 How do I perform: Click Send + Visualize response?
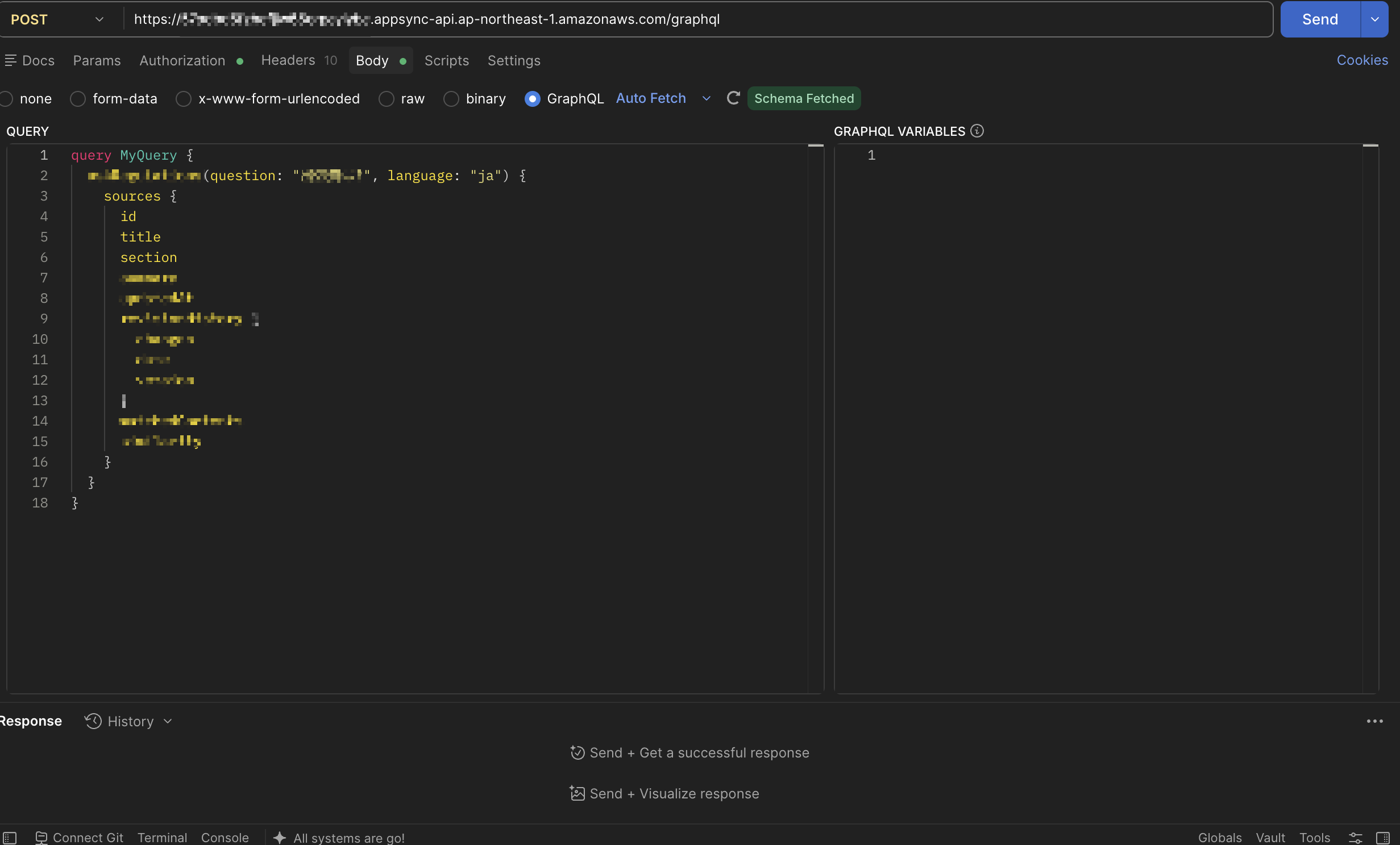[664, 794]
